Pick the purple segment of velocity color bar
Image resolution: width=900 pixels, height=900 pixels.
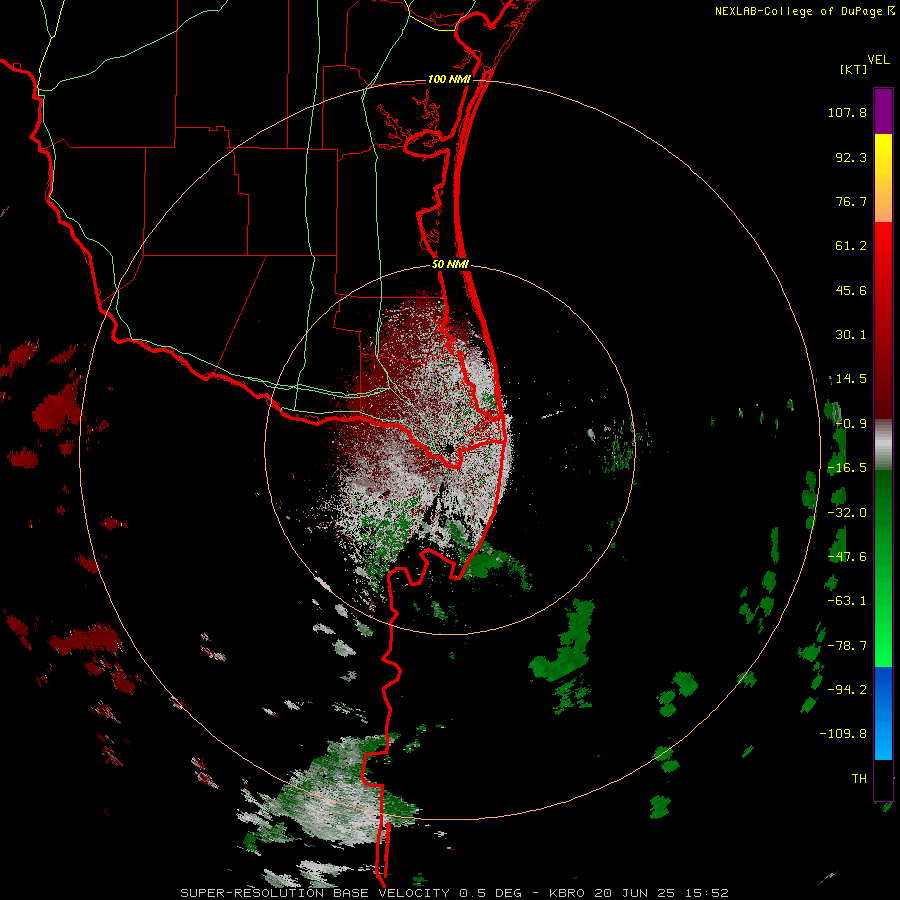[x=883, y=111]
